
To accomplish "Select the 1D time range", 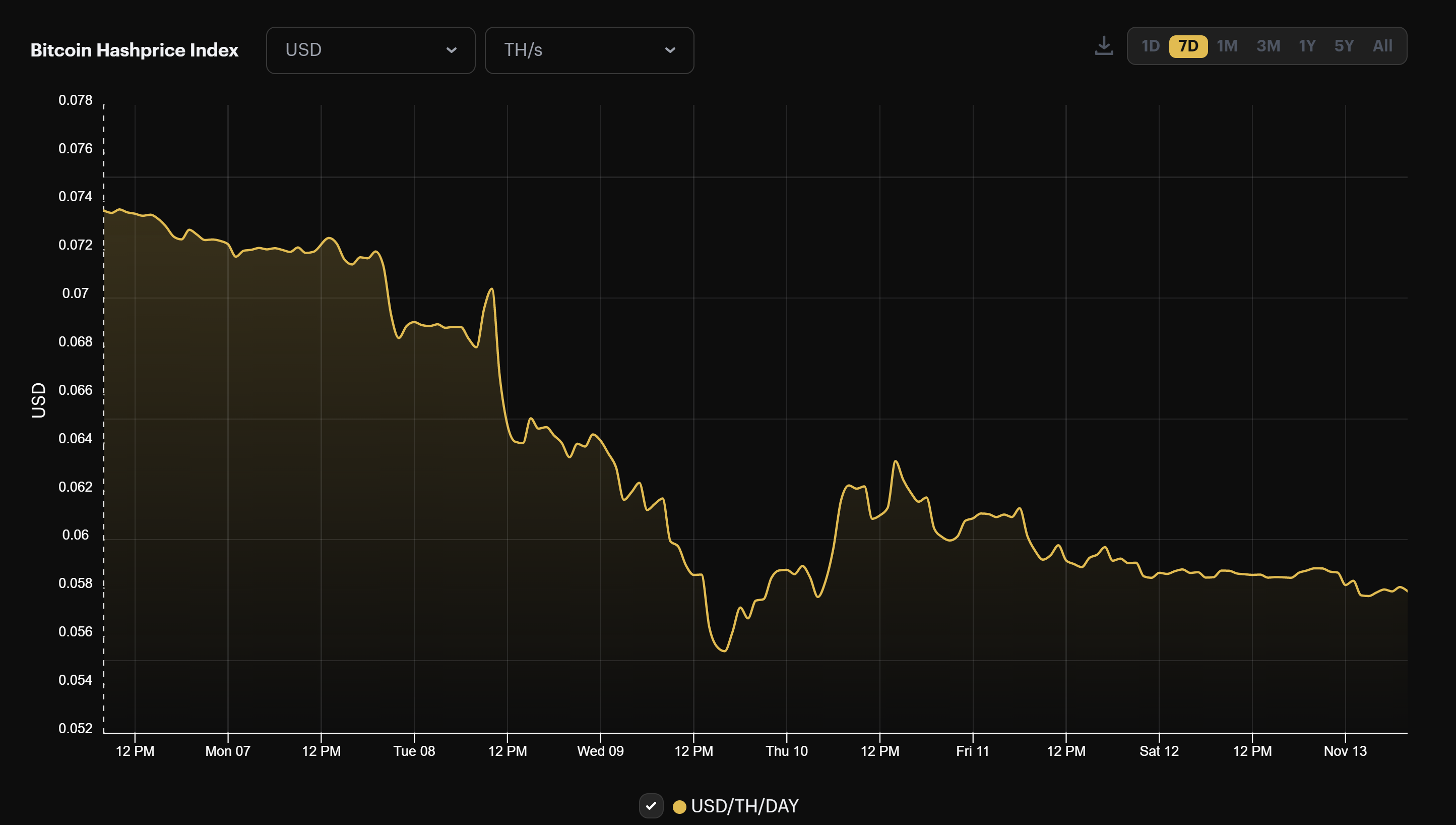I will 1150,46.
